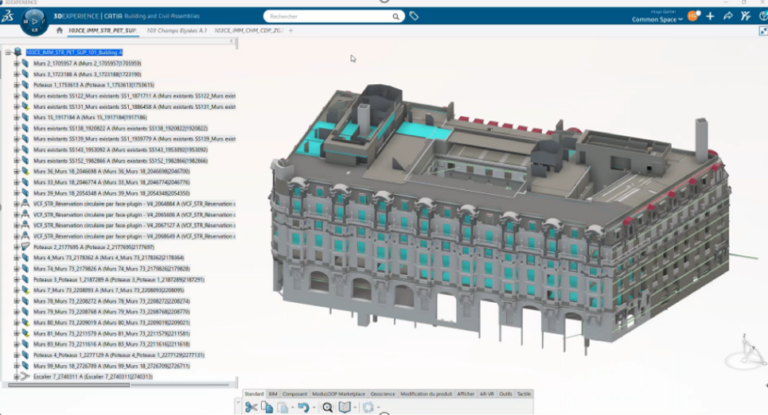The image size is (768, 415).
Task: Click the Murs 2_1705957 part icon
Action: 25,63
